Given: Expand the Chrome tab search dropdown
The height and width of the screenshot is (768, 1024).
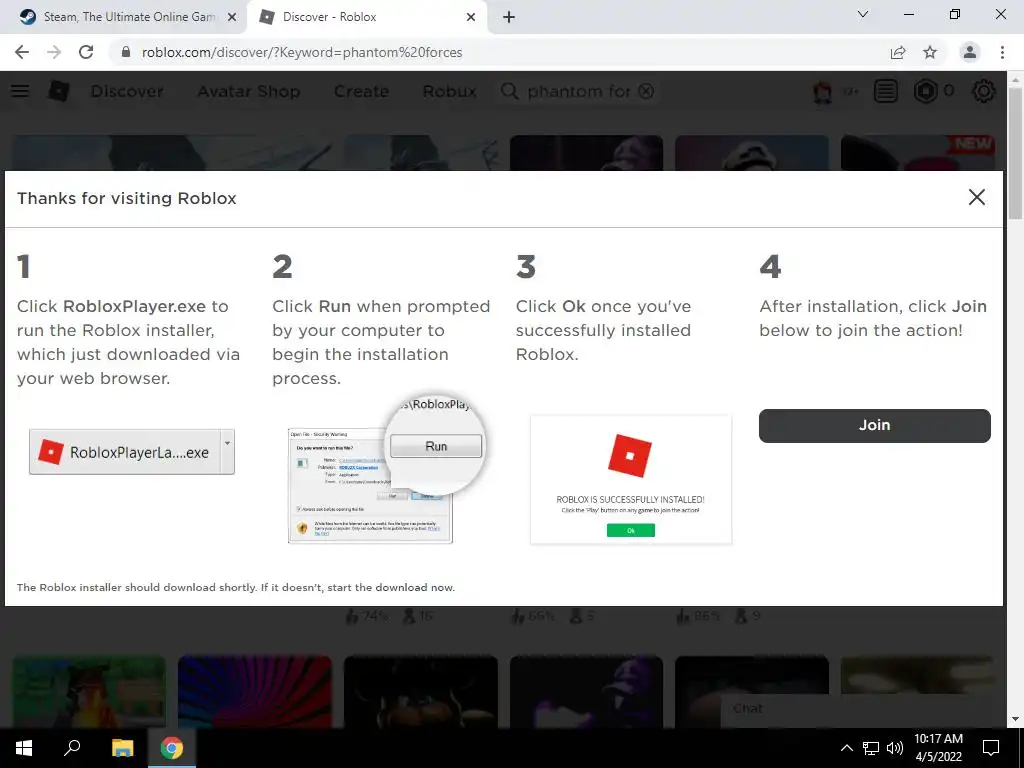Looking at the screenshot, I should coord(863,14).
